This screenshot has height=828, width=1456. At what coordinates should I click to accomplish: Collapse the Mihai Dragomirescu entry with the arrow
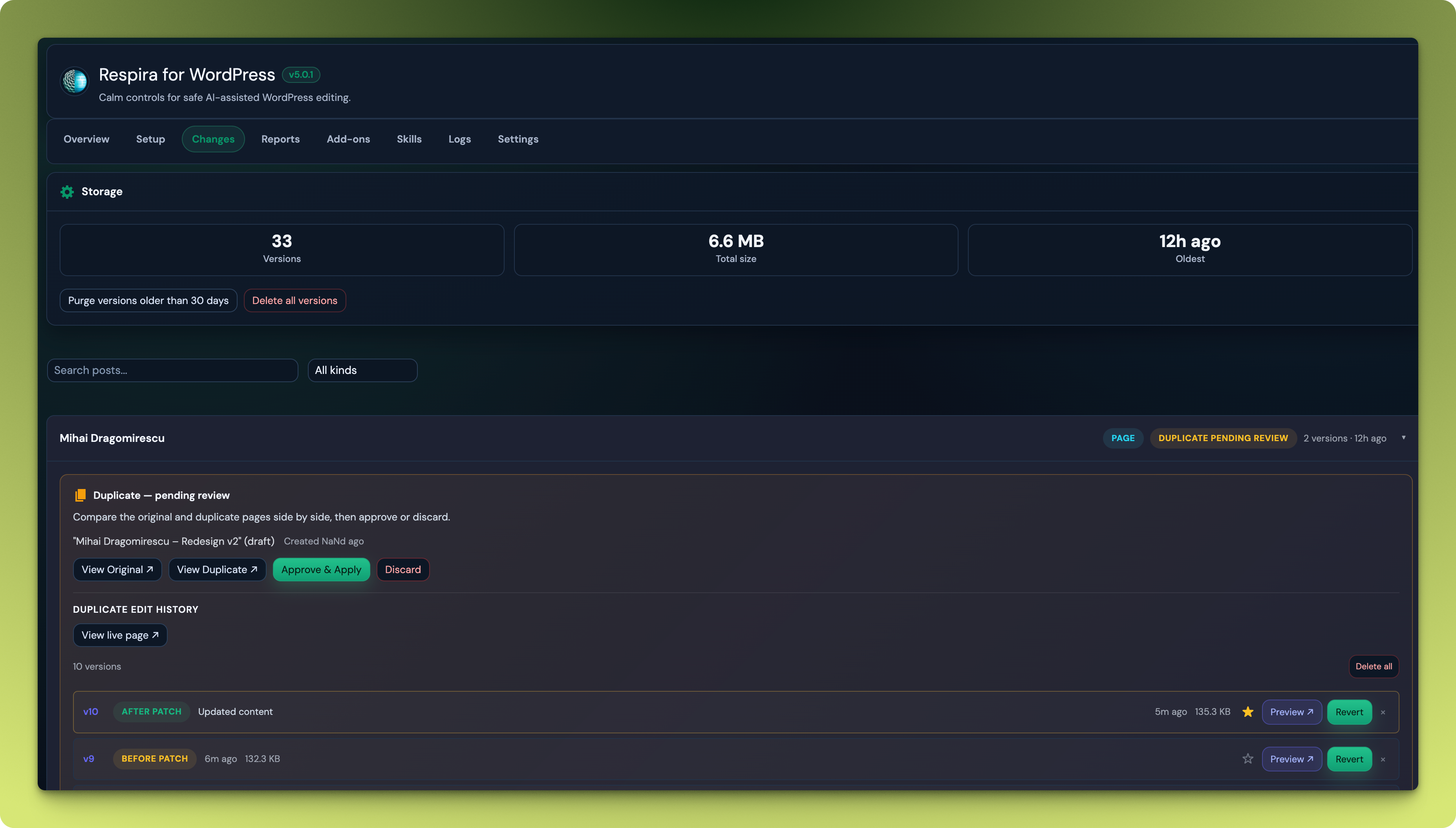tap(1403, 438)
